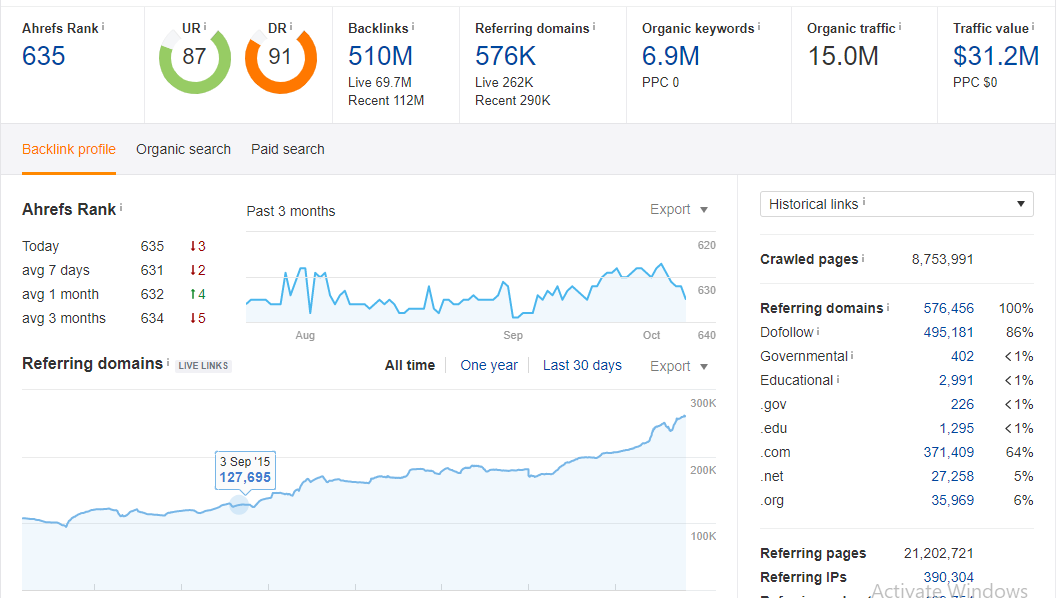Switch to the Paid search tab
Viewport: 1058px width, 598px height.
point(287,148)
